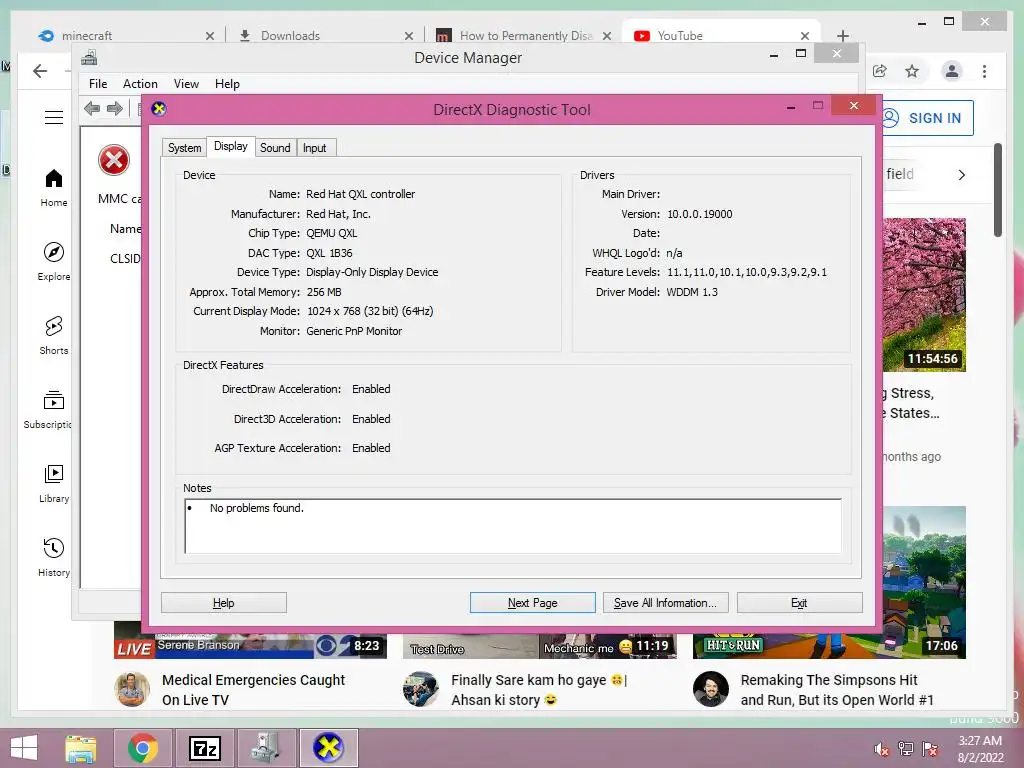Open File Explorer from the taskbar
The width and height of the screenshot is (1024, 768).
tap(80, 748)
